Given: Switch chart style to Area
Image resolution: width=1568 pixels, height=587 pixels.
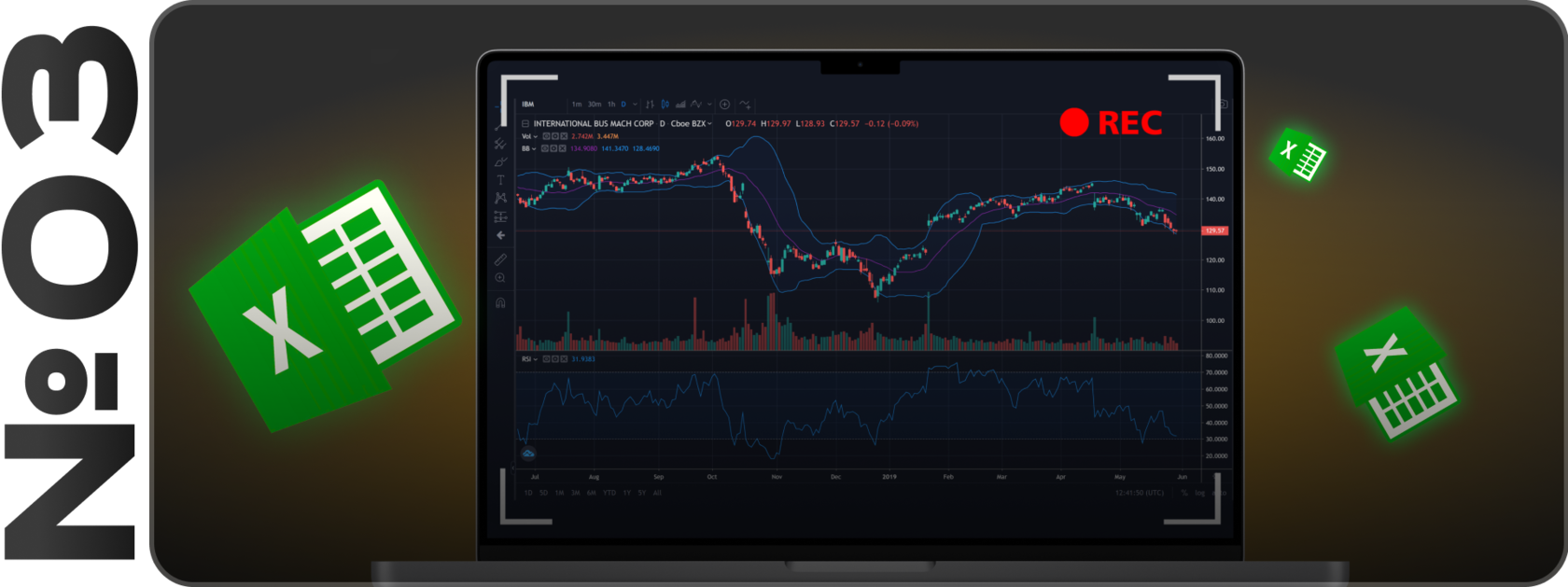Looking at the screenshot, I should 680,105.
